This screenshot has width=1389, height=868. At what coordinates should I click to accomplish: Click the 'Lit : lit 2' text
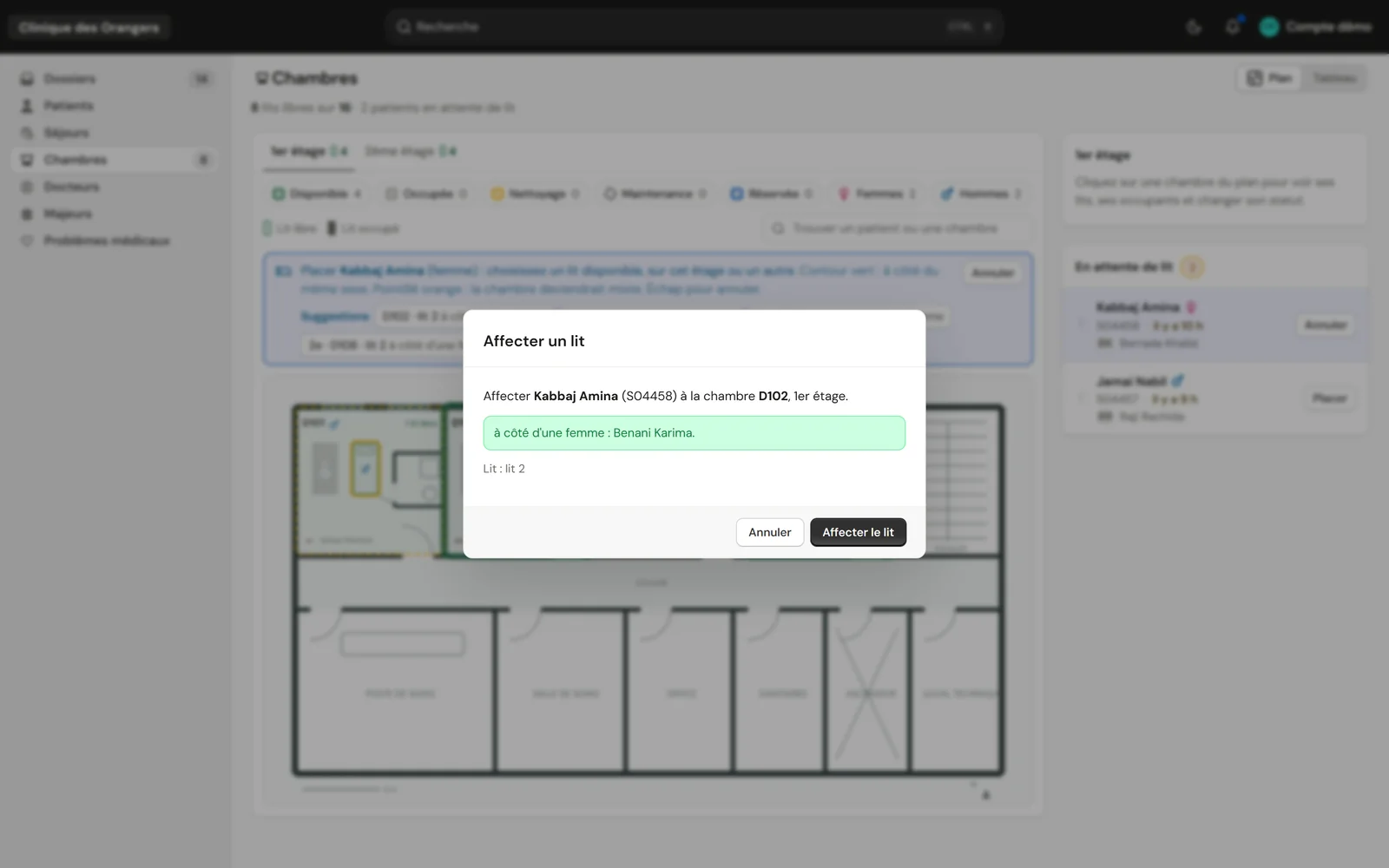(x=504, y=469)
